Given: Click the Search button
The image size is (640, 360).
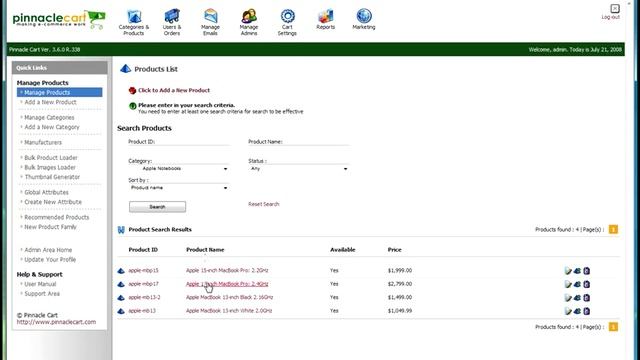Looking at the screenshot, I should [x=157, y=207].
